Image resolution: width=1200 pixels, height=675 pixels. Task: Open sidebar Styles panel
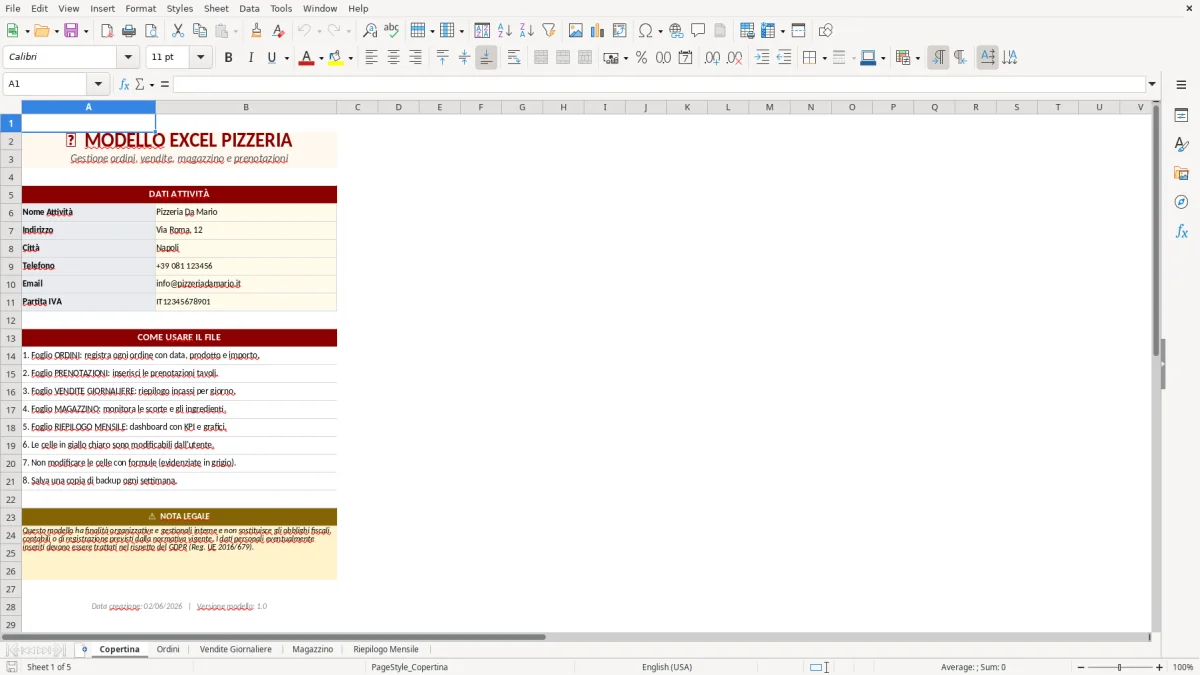(x=1181, y=145)
